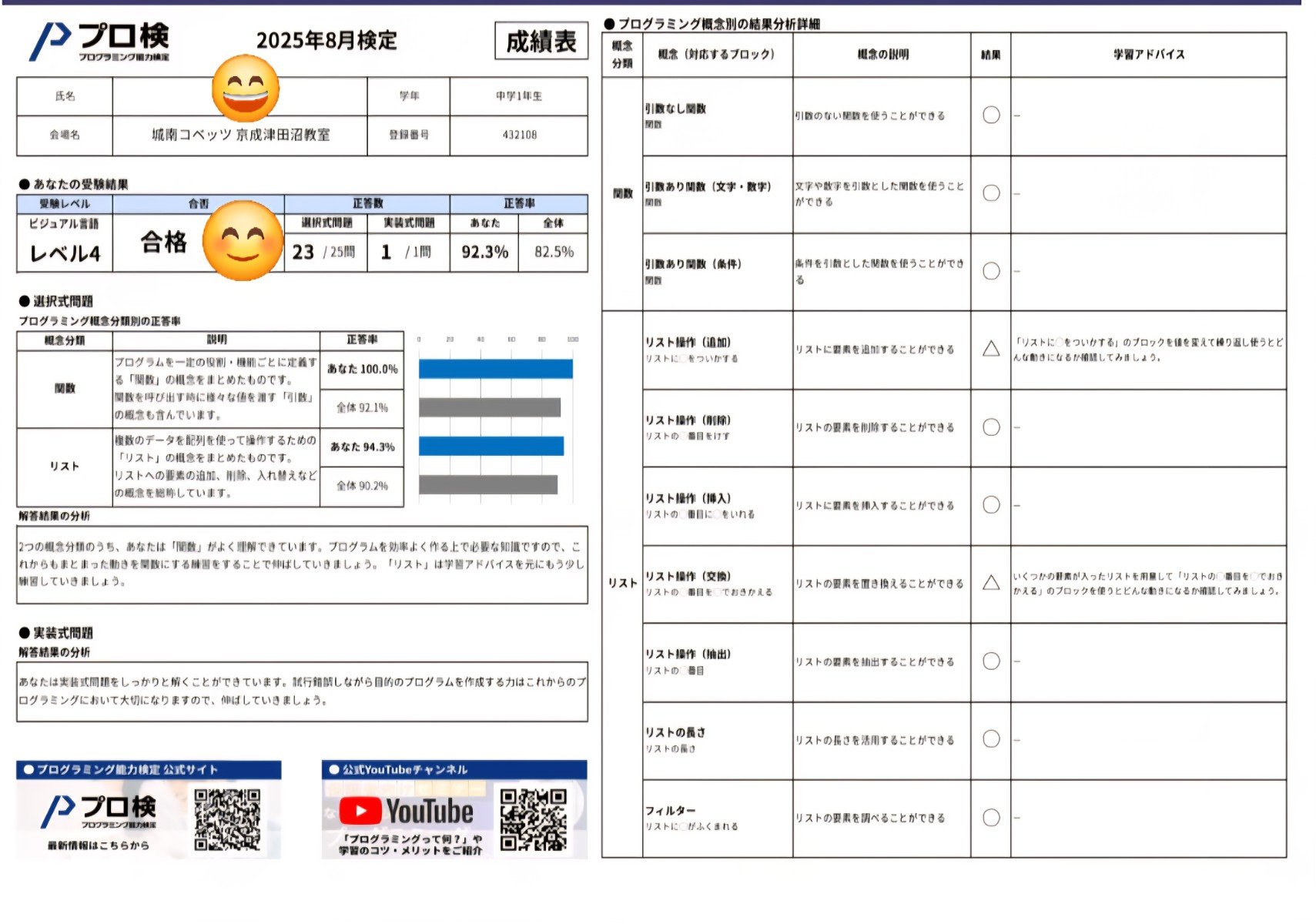
Task: Click the smiling emoji beside 合格
Action: click(x=243, y=240)
